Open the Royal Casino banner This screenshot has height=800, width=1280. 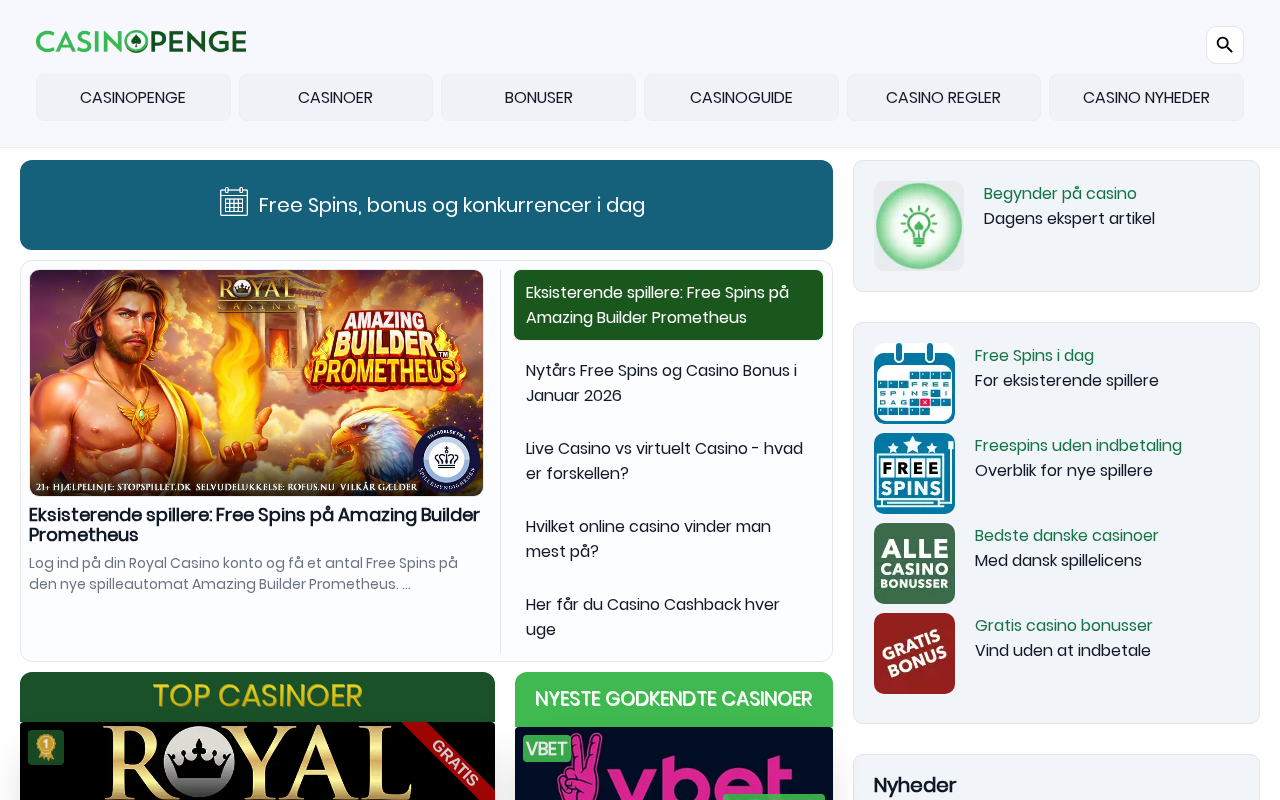pyautogui.click(x=257, y=761)
